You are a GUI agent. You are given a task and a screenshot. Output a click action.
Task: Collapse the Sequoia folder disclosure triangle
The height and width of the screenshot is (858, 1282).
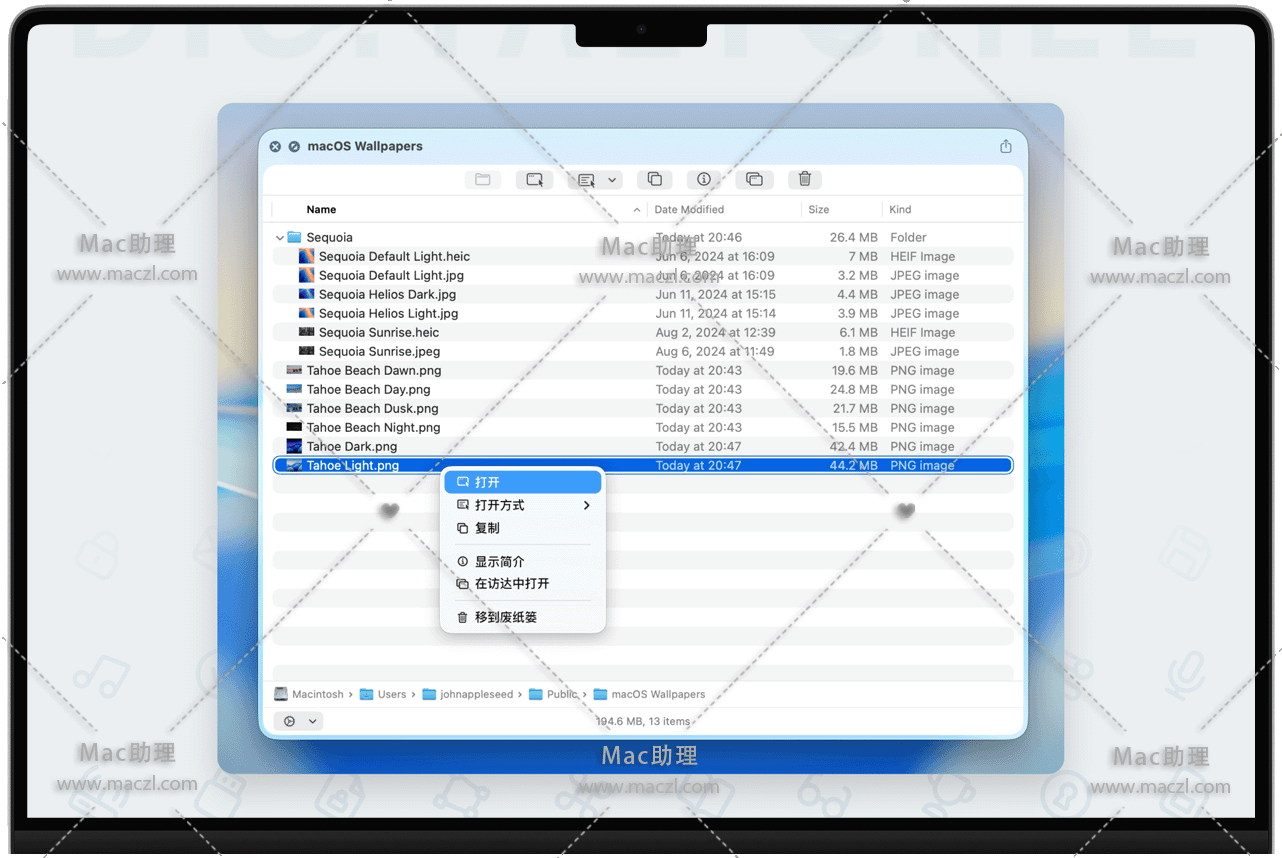click(x=279, y=238)
